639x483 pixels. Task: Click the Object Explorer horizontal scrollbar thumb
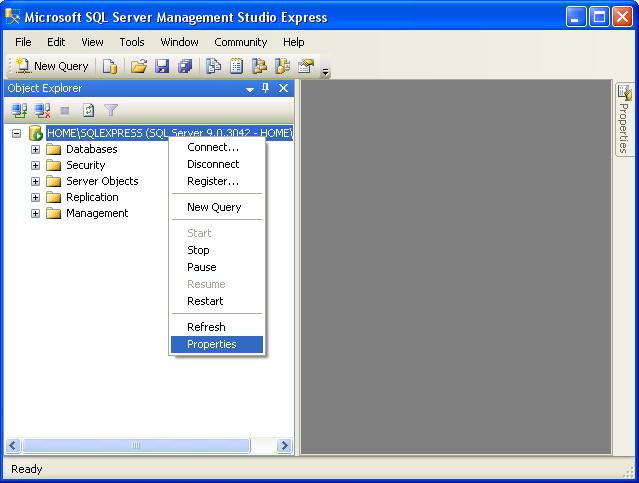coord(136,446)
